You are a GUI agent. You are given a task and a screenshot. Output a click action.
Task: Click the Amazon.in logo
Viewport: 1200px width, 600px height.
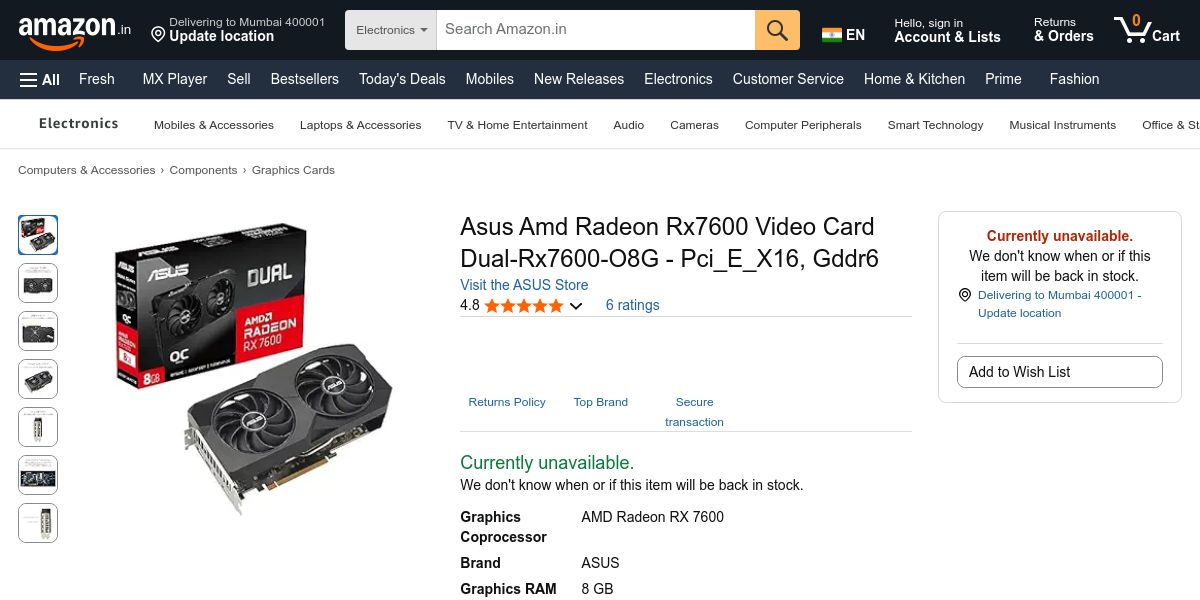75,30
